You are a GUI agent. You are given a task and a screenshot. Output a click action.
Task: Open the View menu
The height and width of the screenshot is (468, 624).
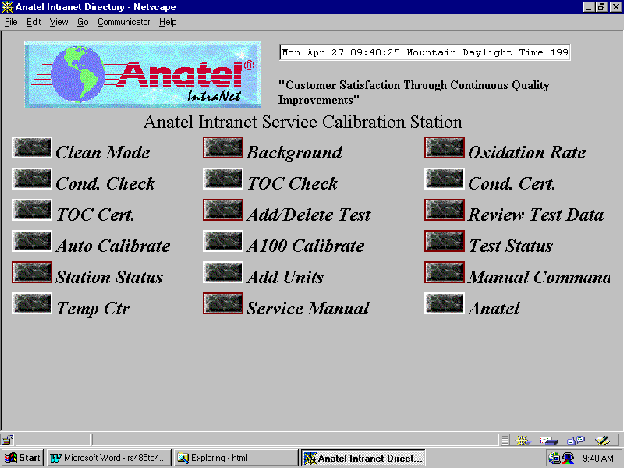[x=59, y=22]
